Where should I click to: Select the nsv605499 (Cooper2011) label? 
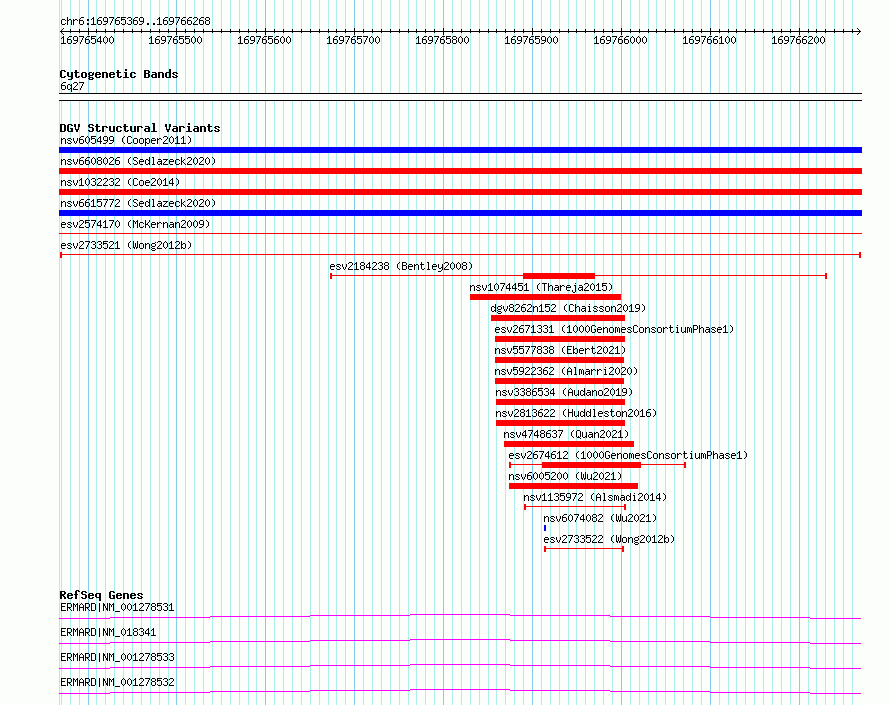(126, 140)
